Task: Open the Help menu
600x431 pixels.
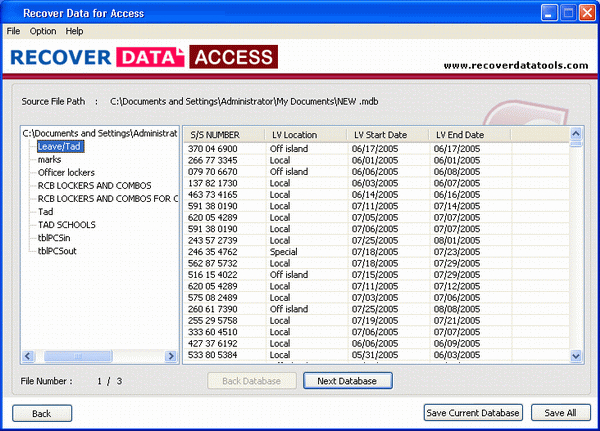Action: tap(75, 31)
